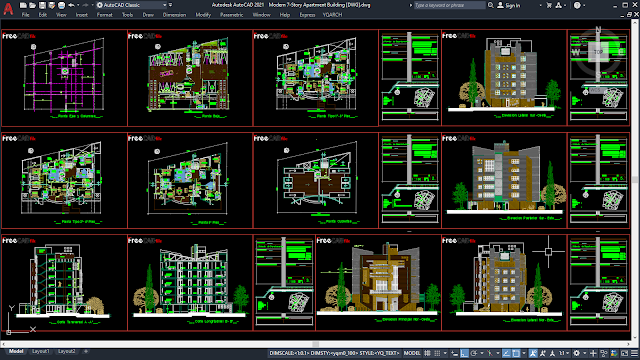This screenshot has width=640, height=360.
Task: Click the New drawing icon
Action: [x=23, y=5]
